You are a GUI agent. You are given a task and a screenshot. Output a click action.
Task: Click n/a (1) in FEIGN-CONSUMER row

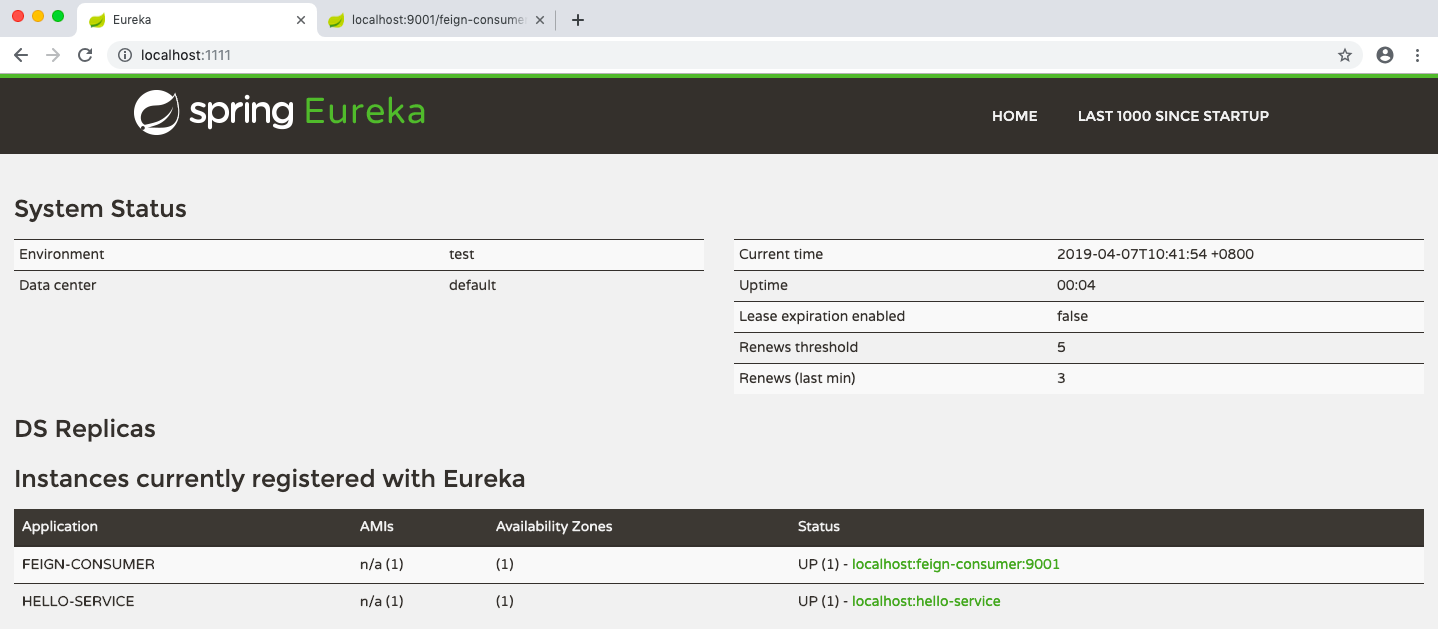point(382,564)
